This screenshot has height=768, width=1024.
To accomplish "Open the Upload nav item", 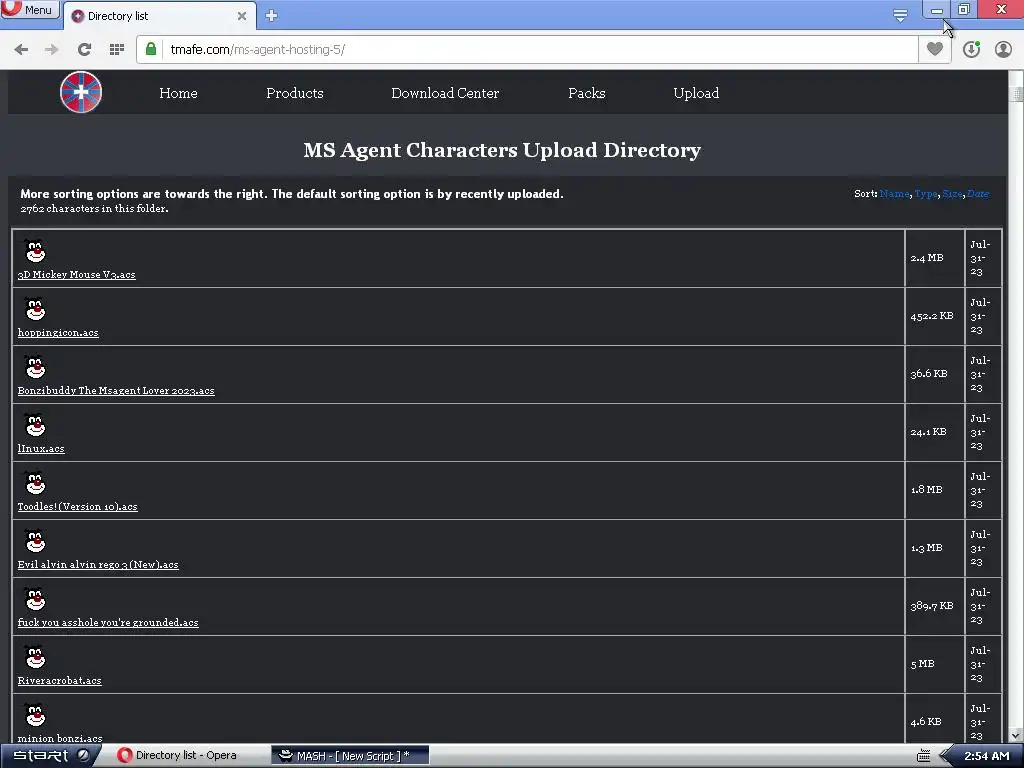I will 696,93.
